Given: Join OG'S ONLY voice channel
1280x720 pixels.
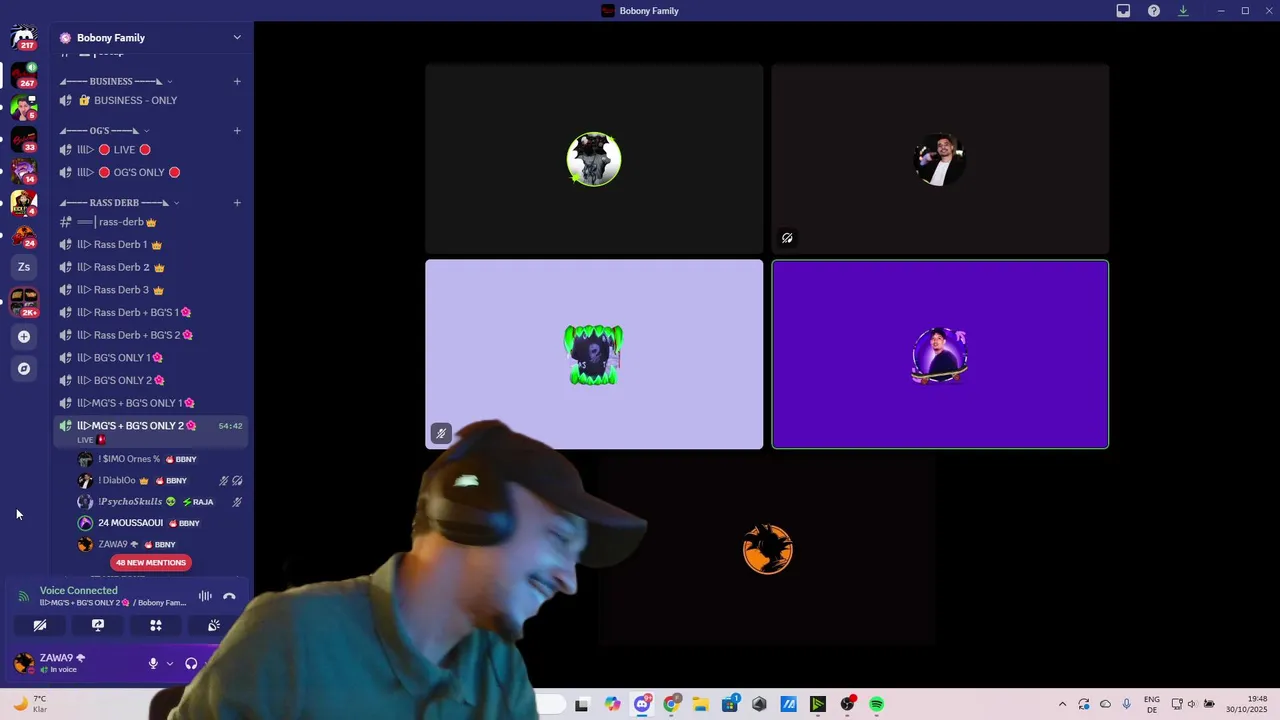Looking at the screenshot, I should (x=150, y=172).
